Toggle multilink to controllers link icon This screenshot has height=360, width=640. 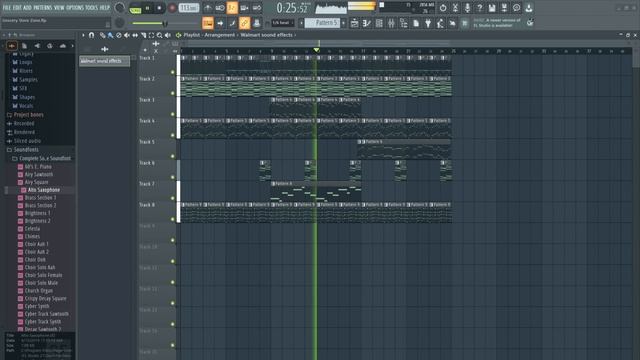click(244, 23)
